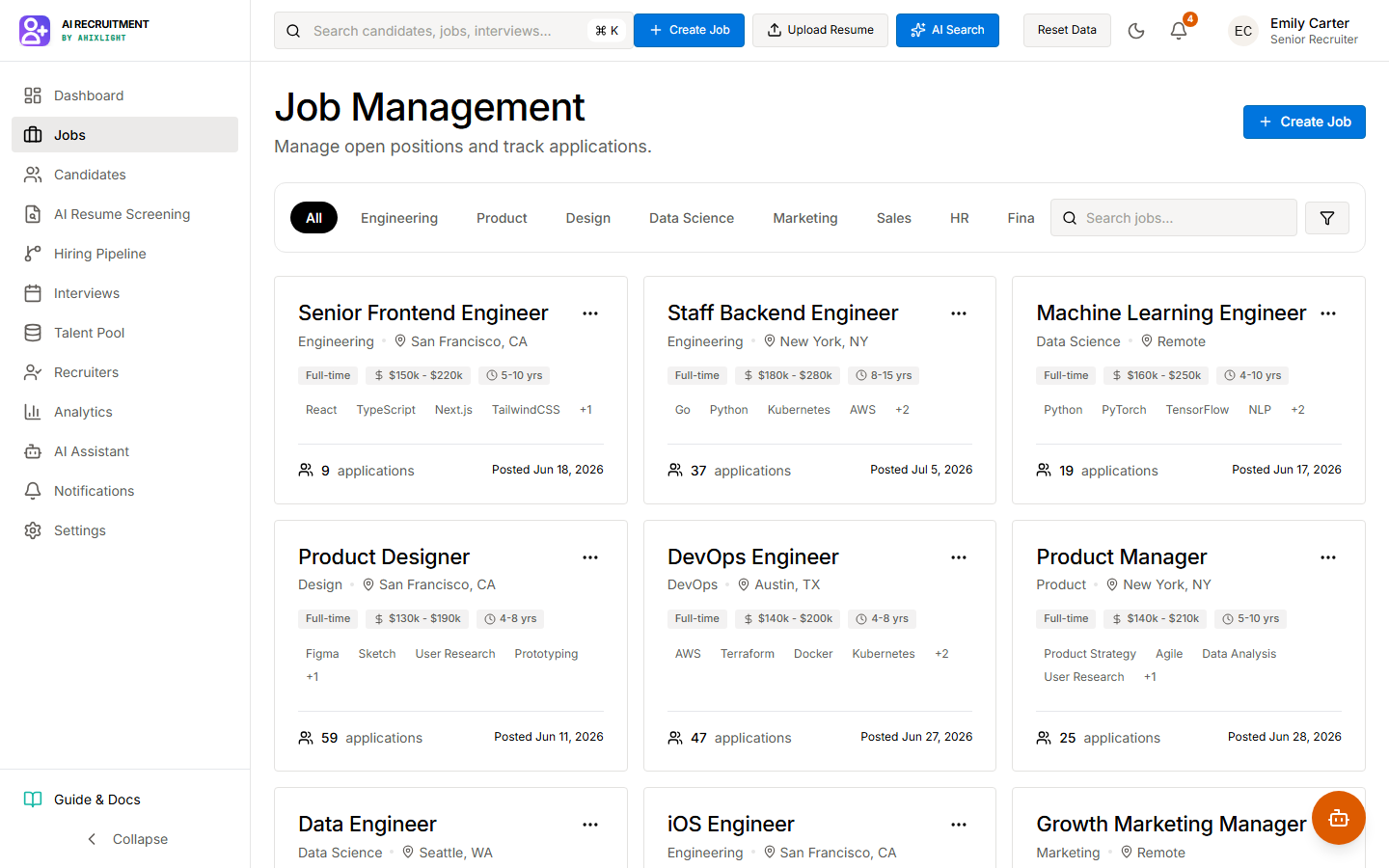Open Guide & Docs

124,800
